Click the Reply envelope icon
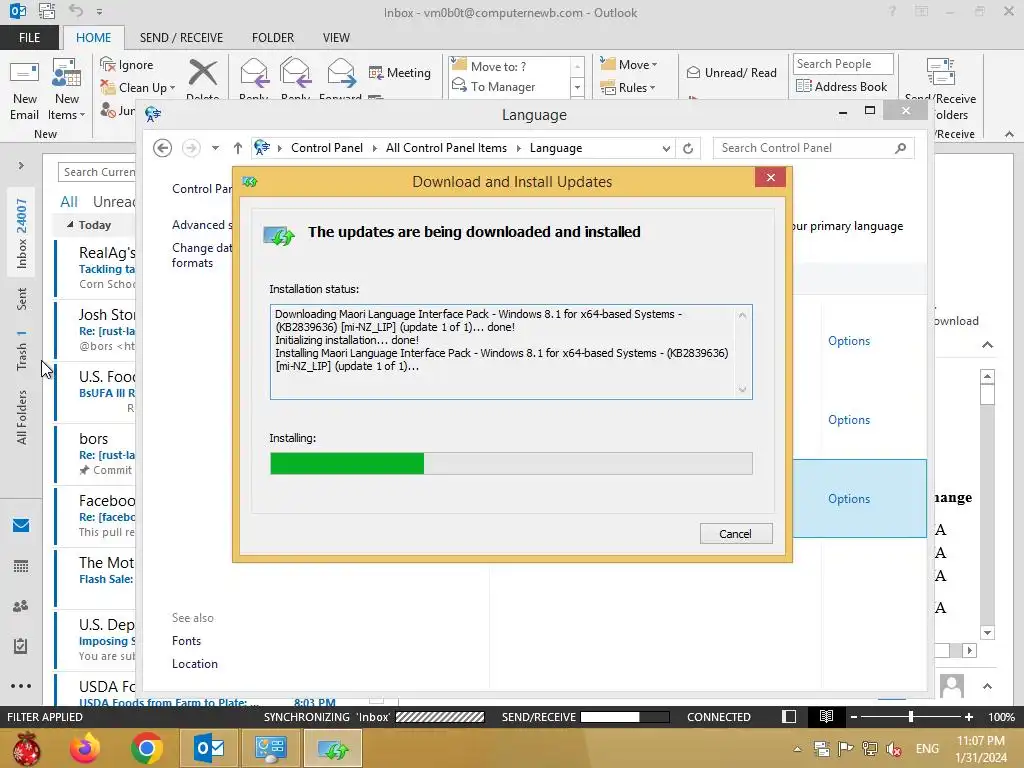This screenshot has width=1024, height=768. tap(254, 72)
